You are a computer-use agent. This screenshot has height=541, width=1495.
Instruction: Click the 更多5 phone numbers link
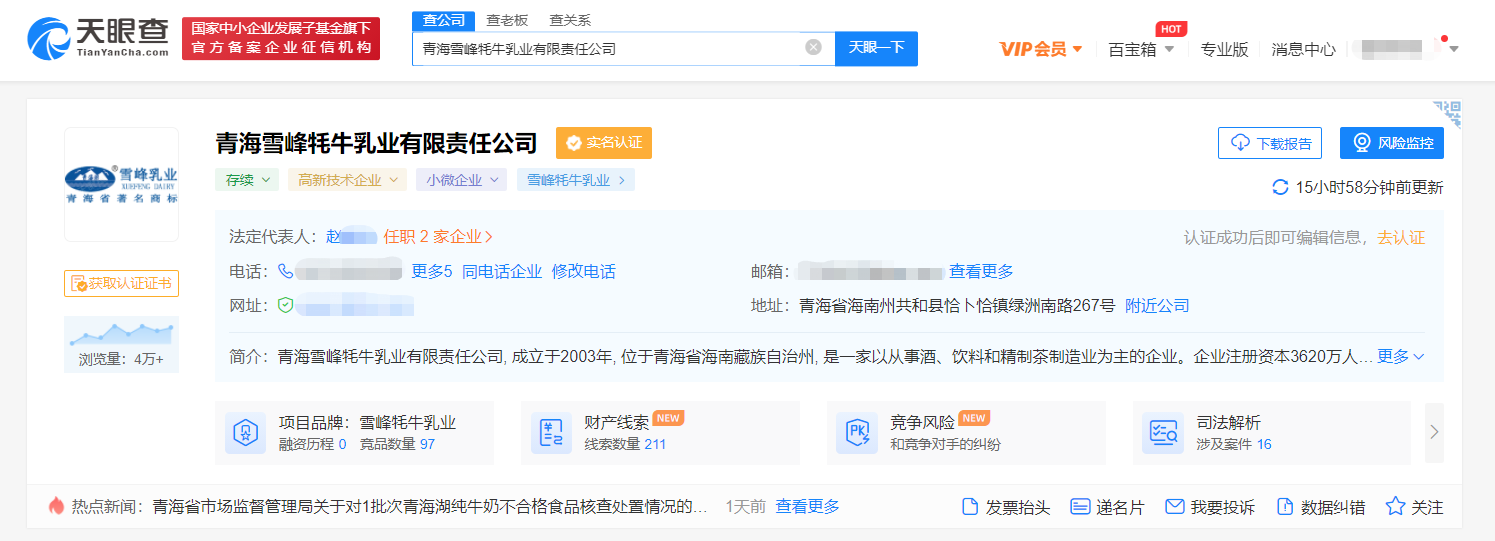click(432, 271)
